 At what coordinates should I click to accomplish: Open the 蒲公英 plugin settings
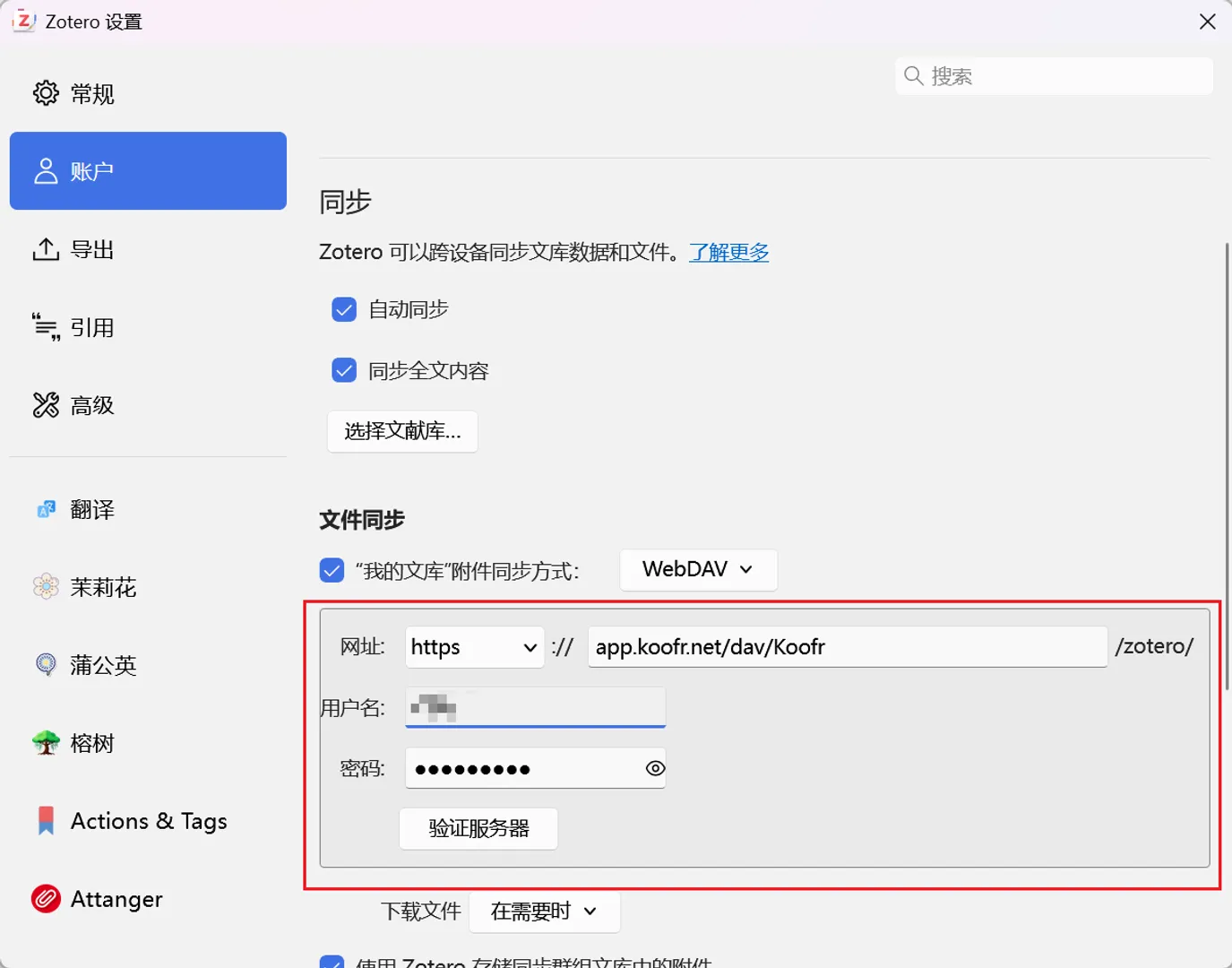pos(148,665)
